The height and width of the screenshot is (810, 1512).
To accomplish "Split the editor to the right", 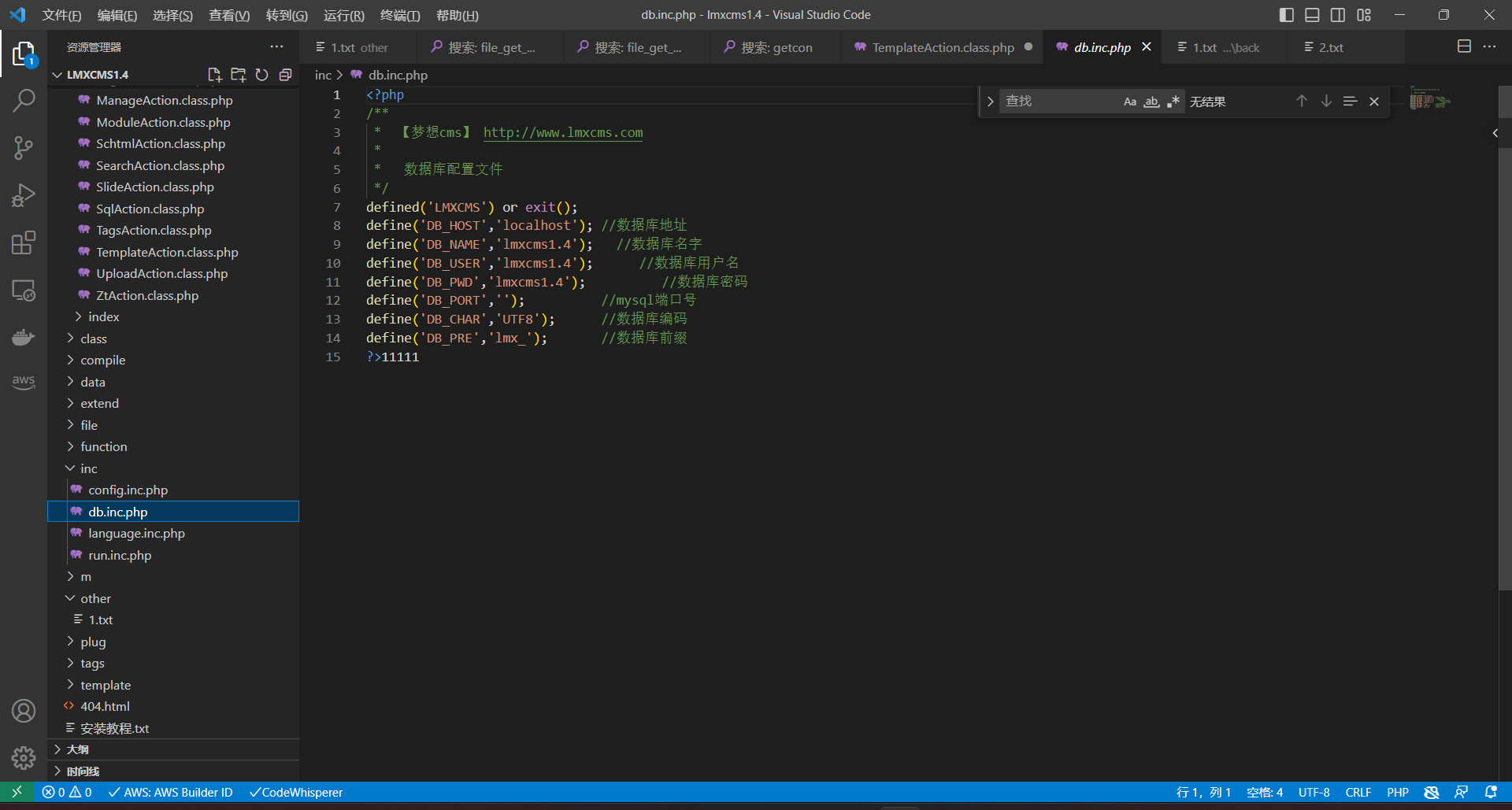I will (x=1464, y=46).
